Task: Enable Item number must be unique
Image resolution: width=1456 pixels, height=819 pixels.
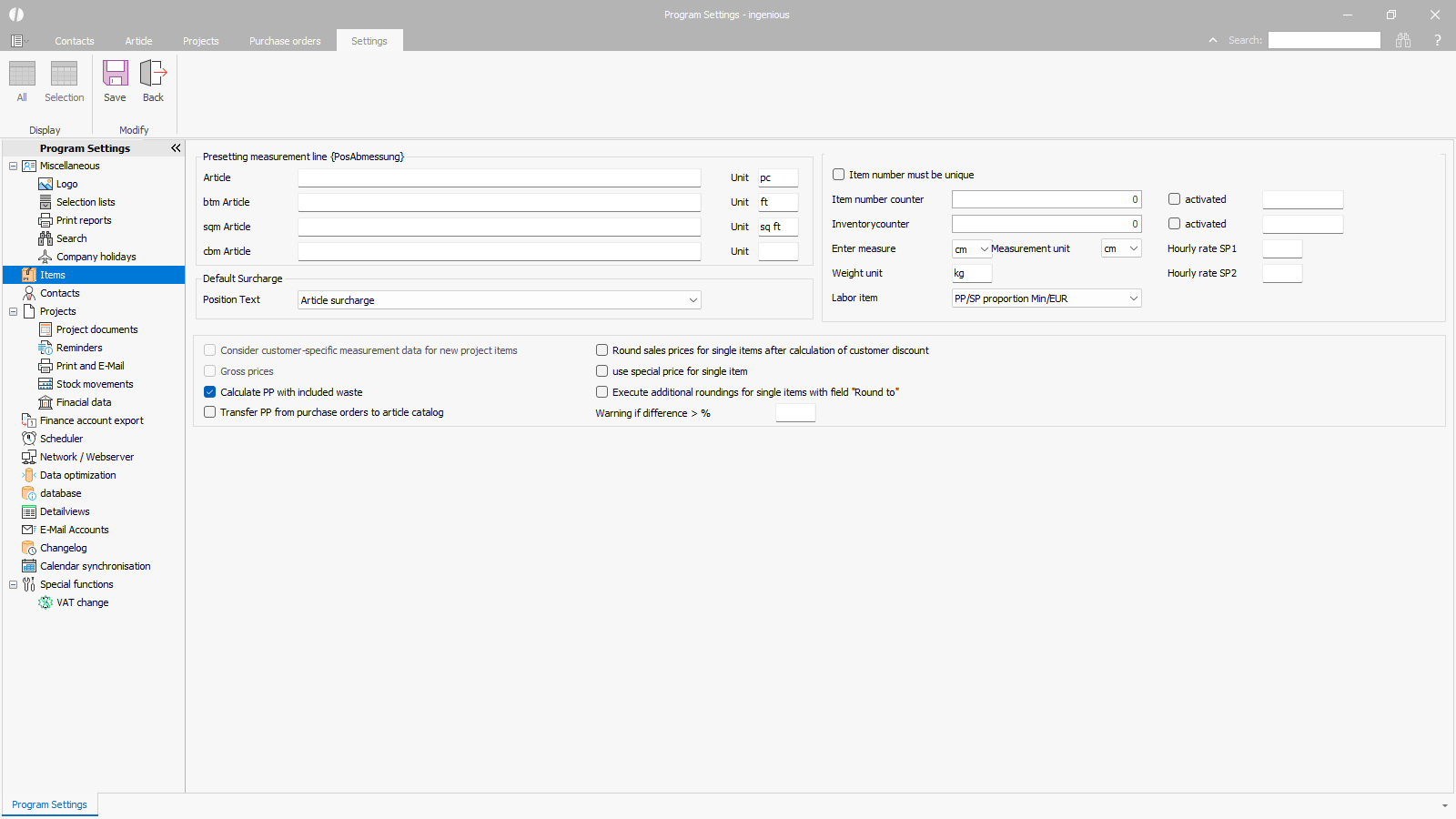Action: coord(839,175)
